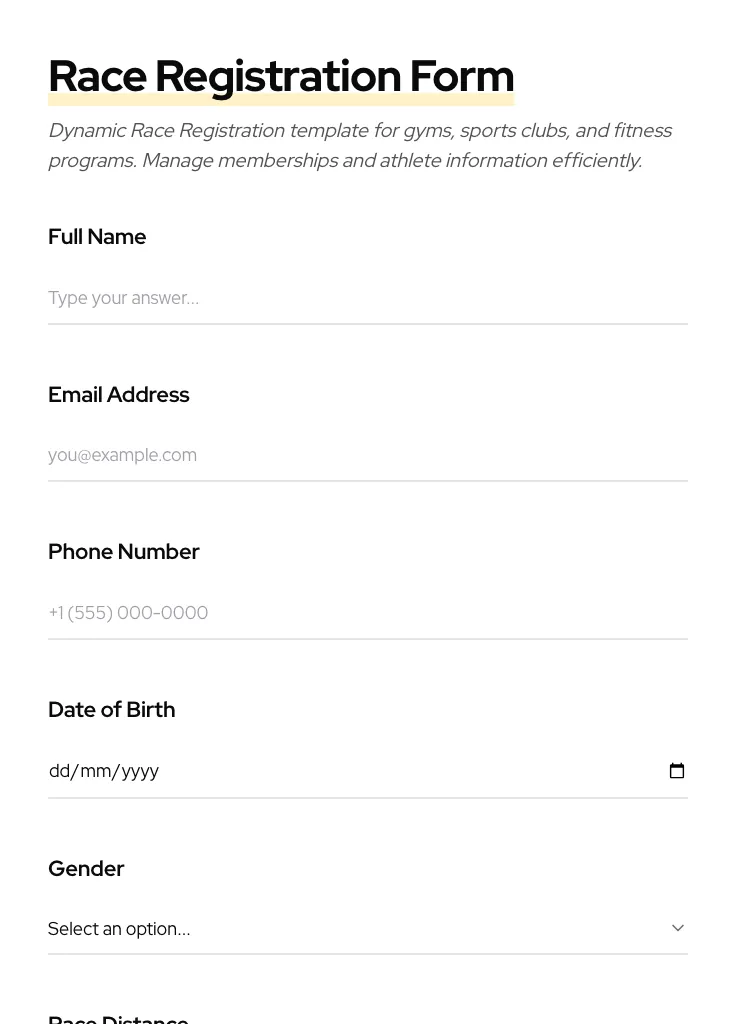
Task: Click the 'mm' month segment of the date
Action: click(x=95, y=771)
